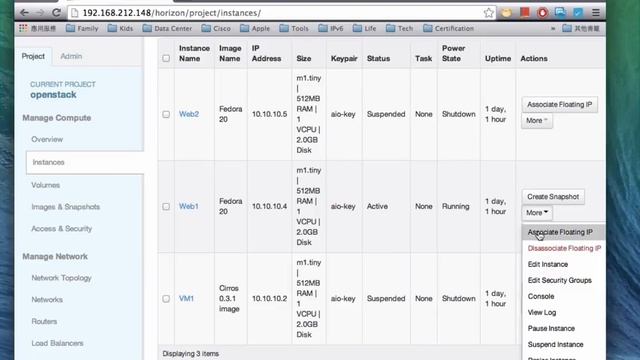Image resolution: width=640 pixels, height=360 pixels.
Task: Open Network Topology in sidebar
Action: (x=61, y=278)
